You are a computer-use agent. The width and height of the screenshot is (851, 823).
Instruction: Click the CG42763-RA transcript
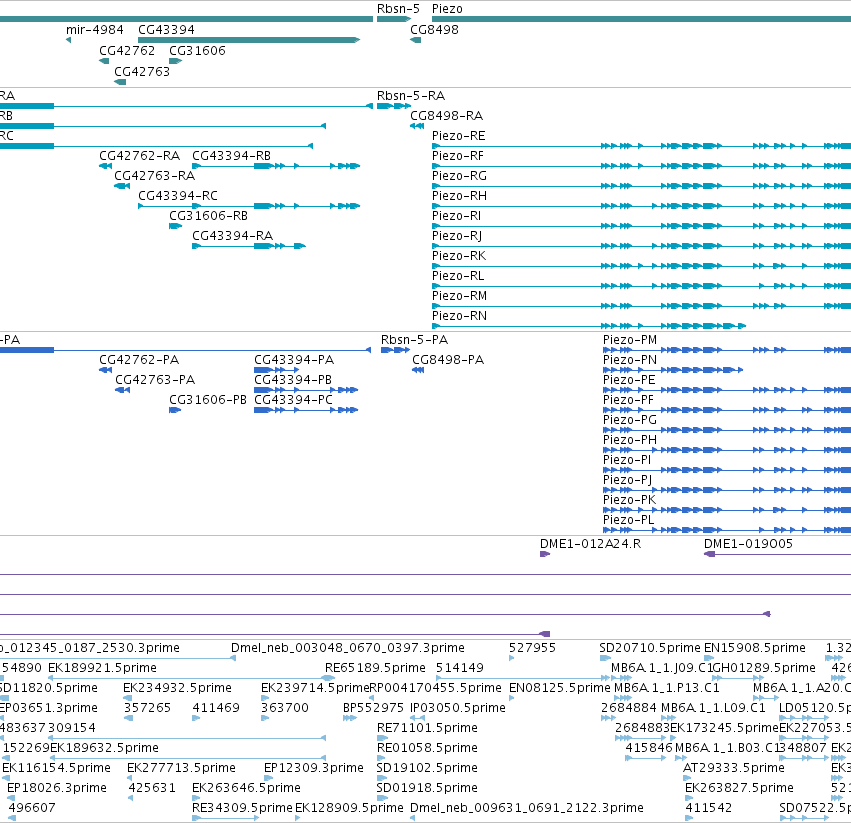point(154,176)
